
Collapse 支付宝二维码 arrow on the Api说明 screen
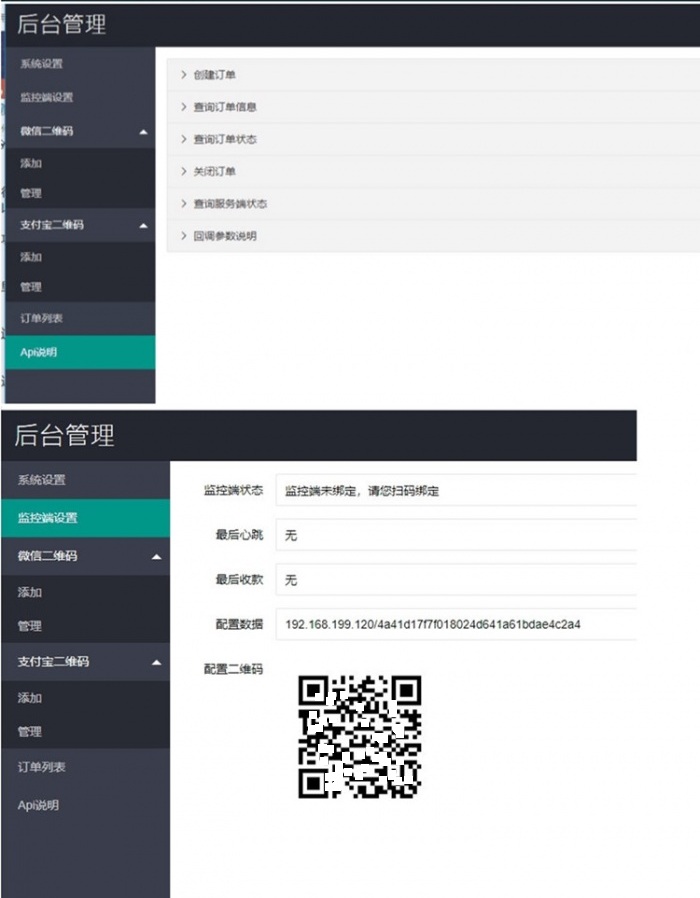[143, 226]
